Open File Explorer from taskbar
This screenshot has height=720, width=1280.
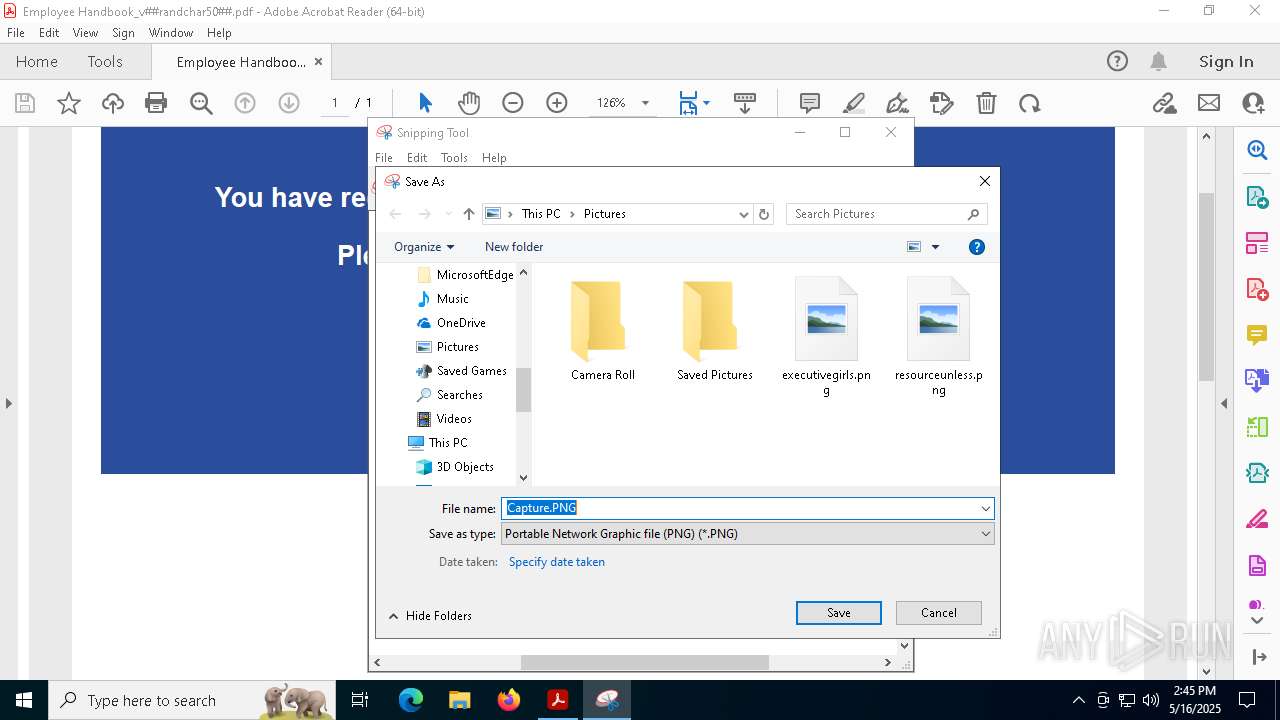point(460,700)
